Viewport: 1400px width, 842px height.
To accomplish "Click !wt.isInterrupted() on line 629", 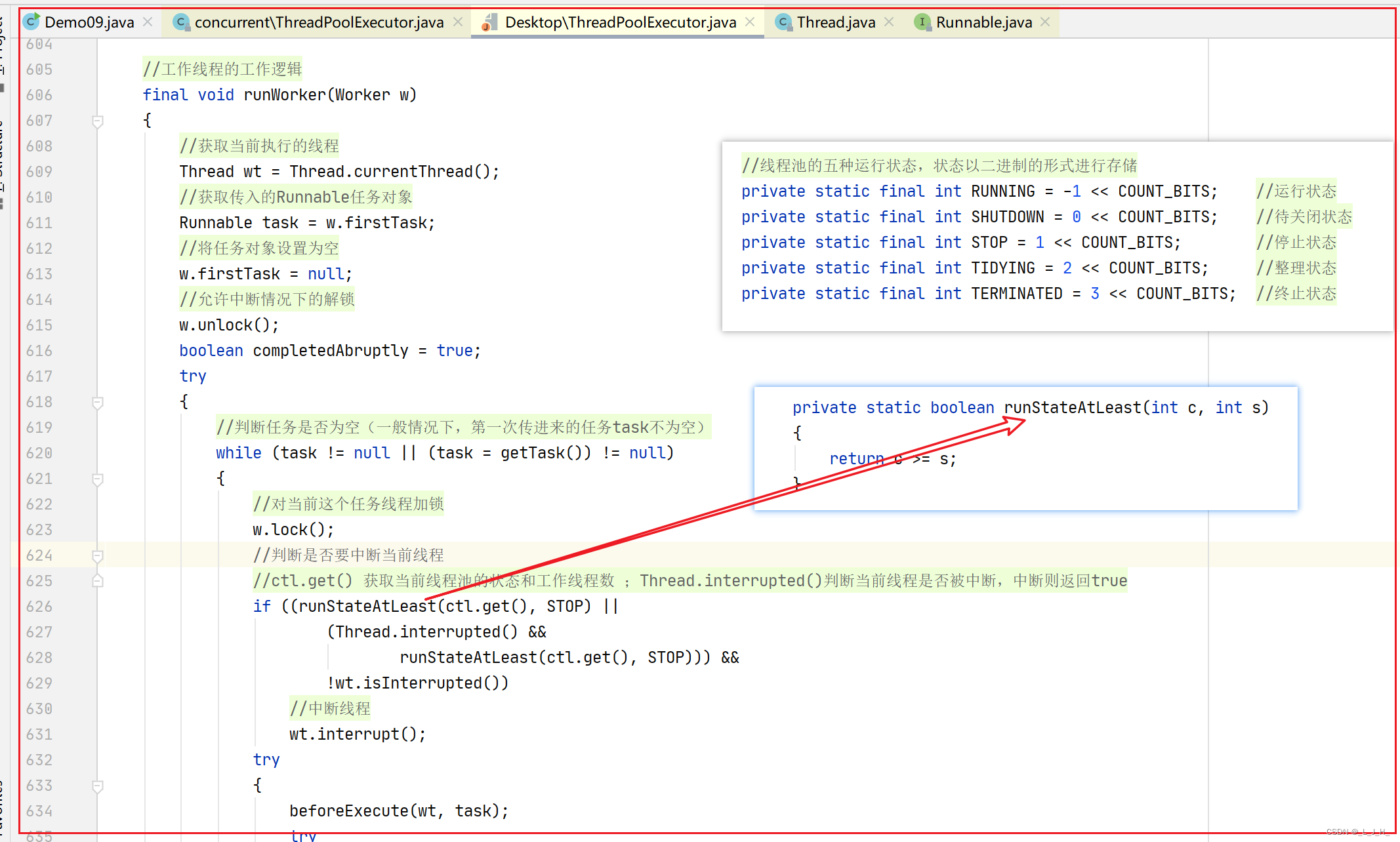I will point(417,683).
